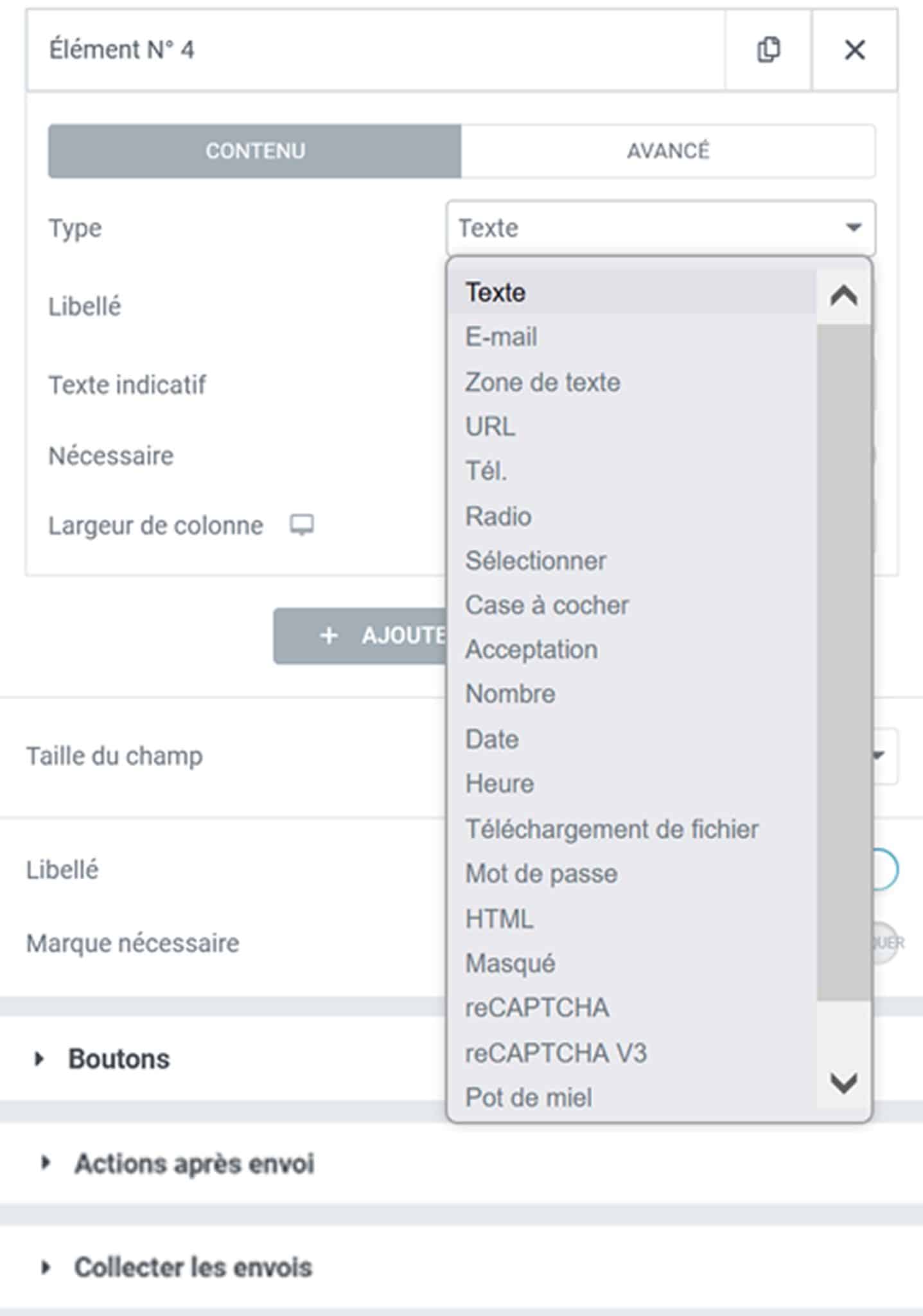The image size is (923, 1316).
Task: Click the responsive desktop icon beside Largeur de colonne
Action: (301, 525)
